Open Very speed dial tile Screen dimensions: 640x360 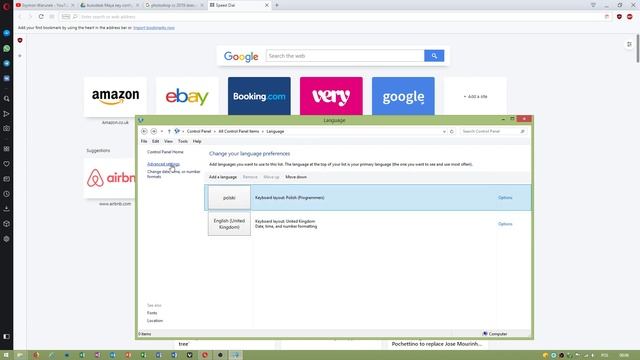click(x=331, y=96)
